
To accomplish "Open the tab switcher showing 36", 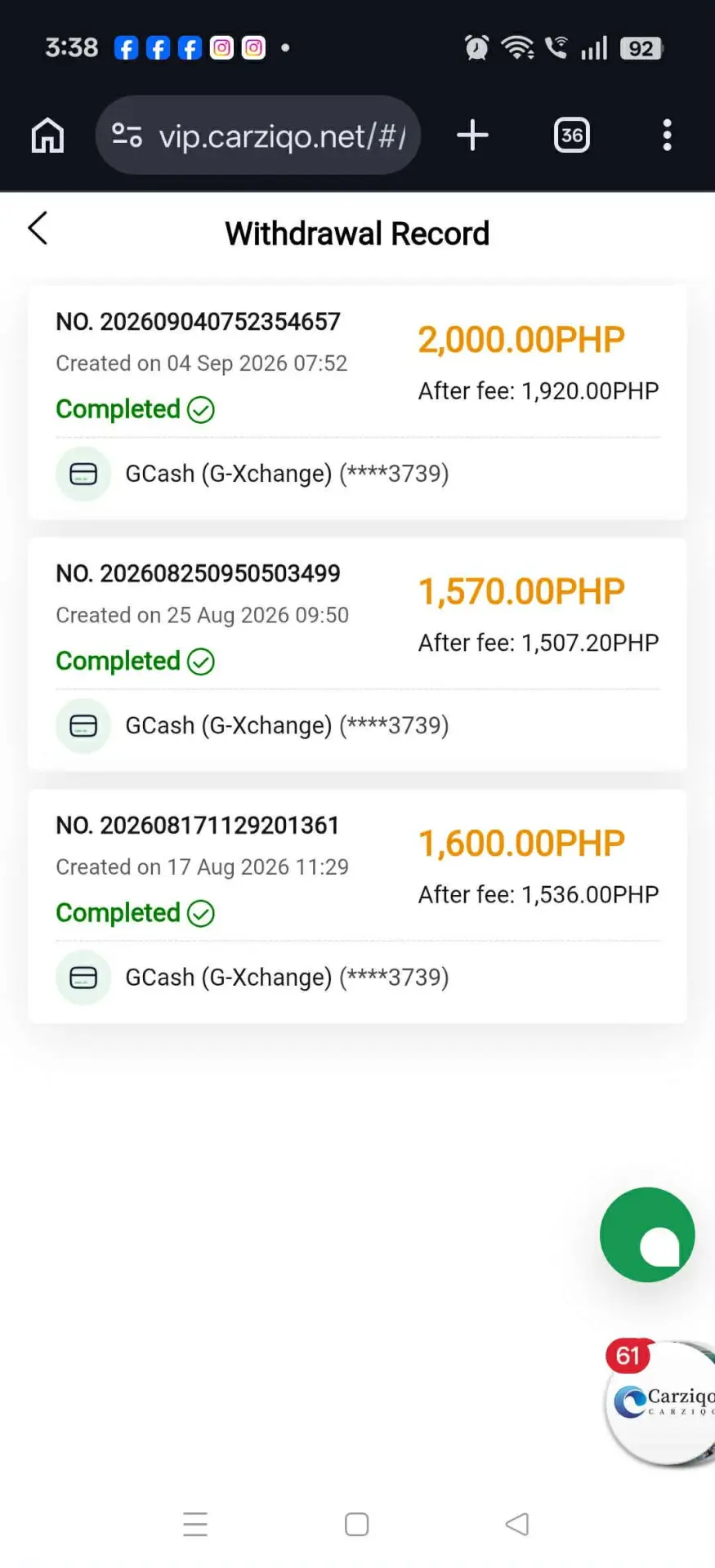I will click(572, 136).
